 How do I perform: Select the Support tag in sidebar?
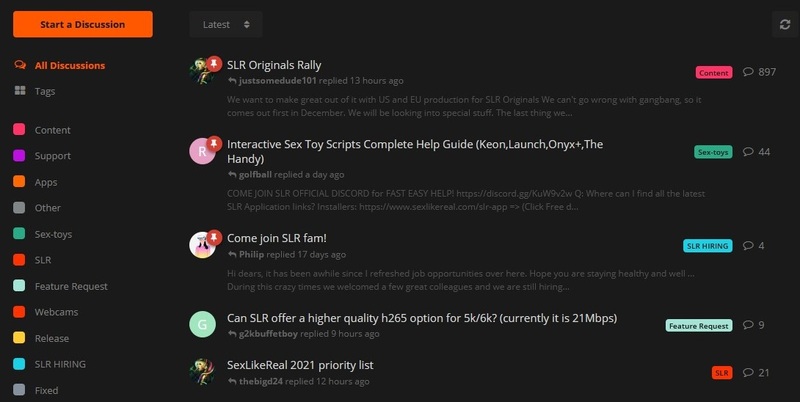(x=52, y=156)
